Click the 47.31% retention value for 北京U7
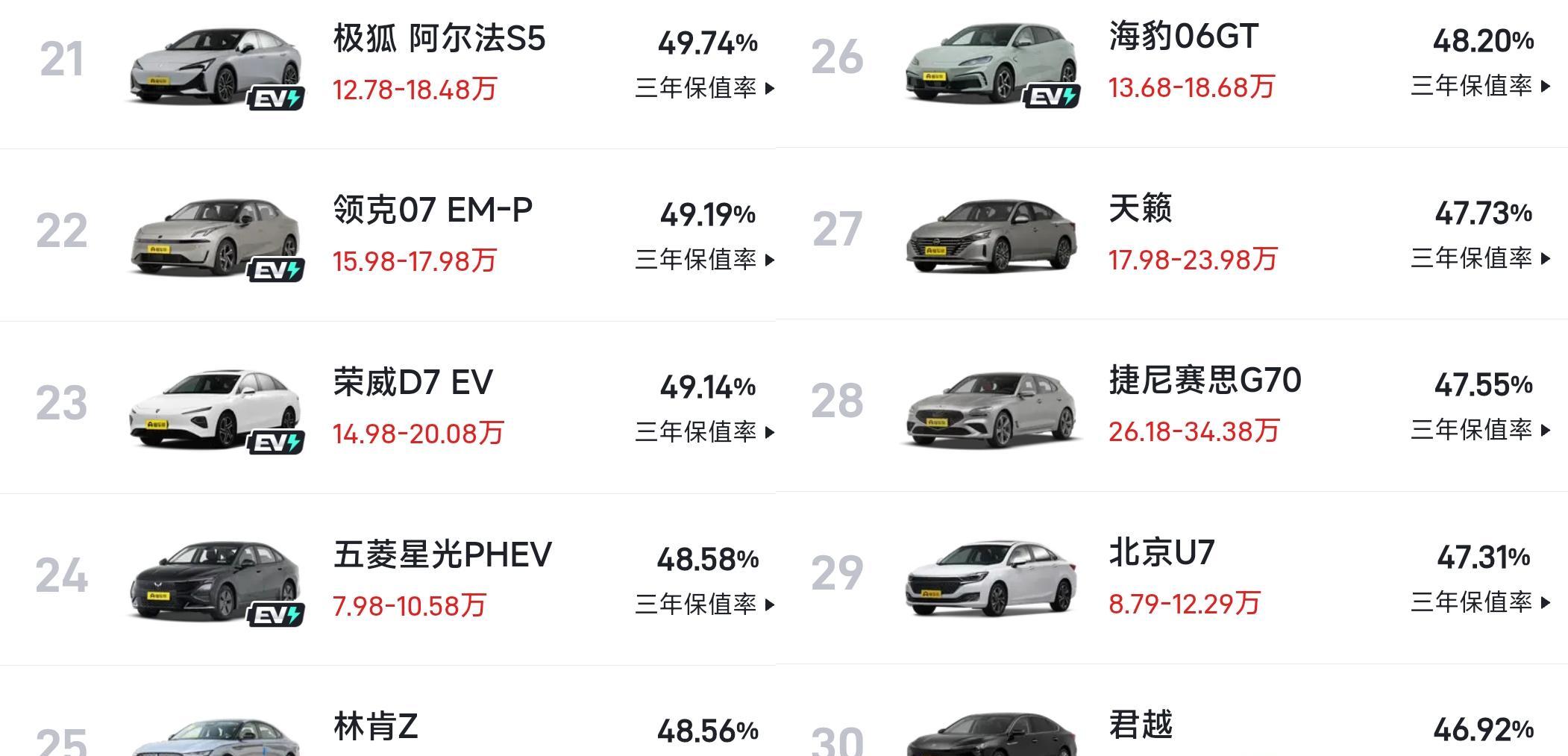The width and height of the screenshot is (1568, 756). tap(1483, 557)
